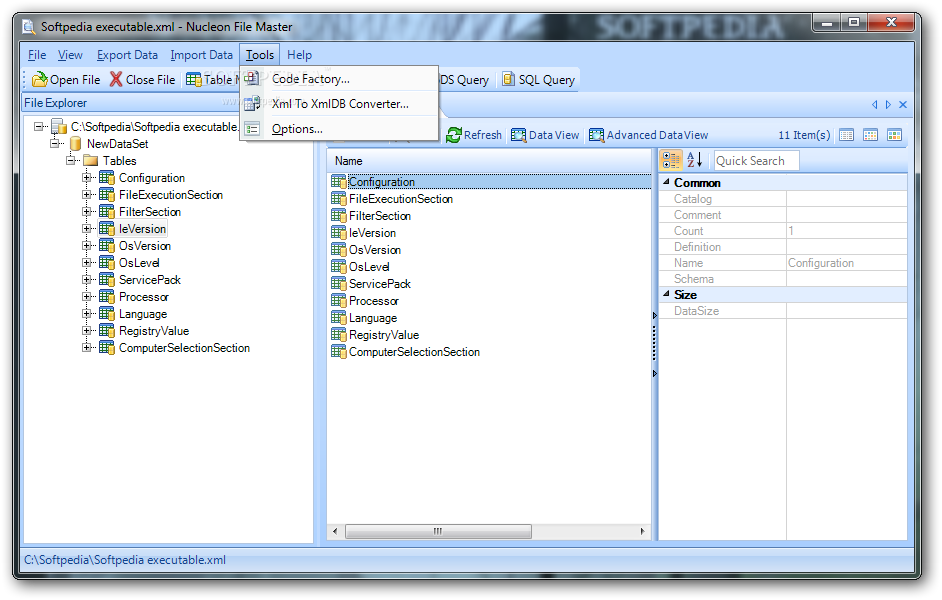The image size is (942, 600).
Task: Click the Count property row
Action: click(783, 231)
